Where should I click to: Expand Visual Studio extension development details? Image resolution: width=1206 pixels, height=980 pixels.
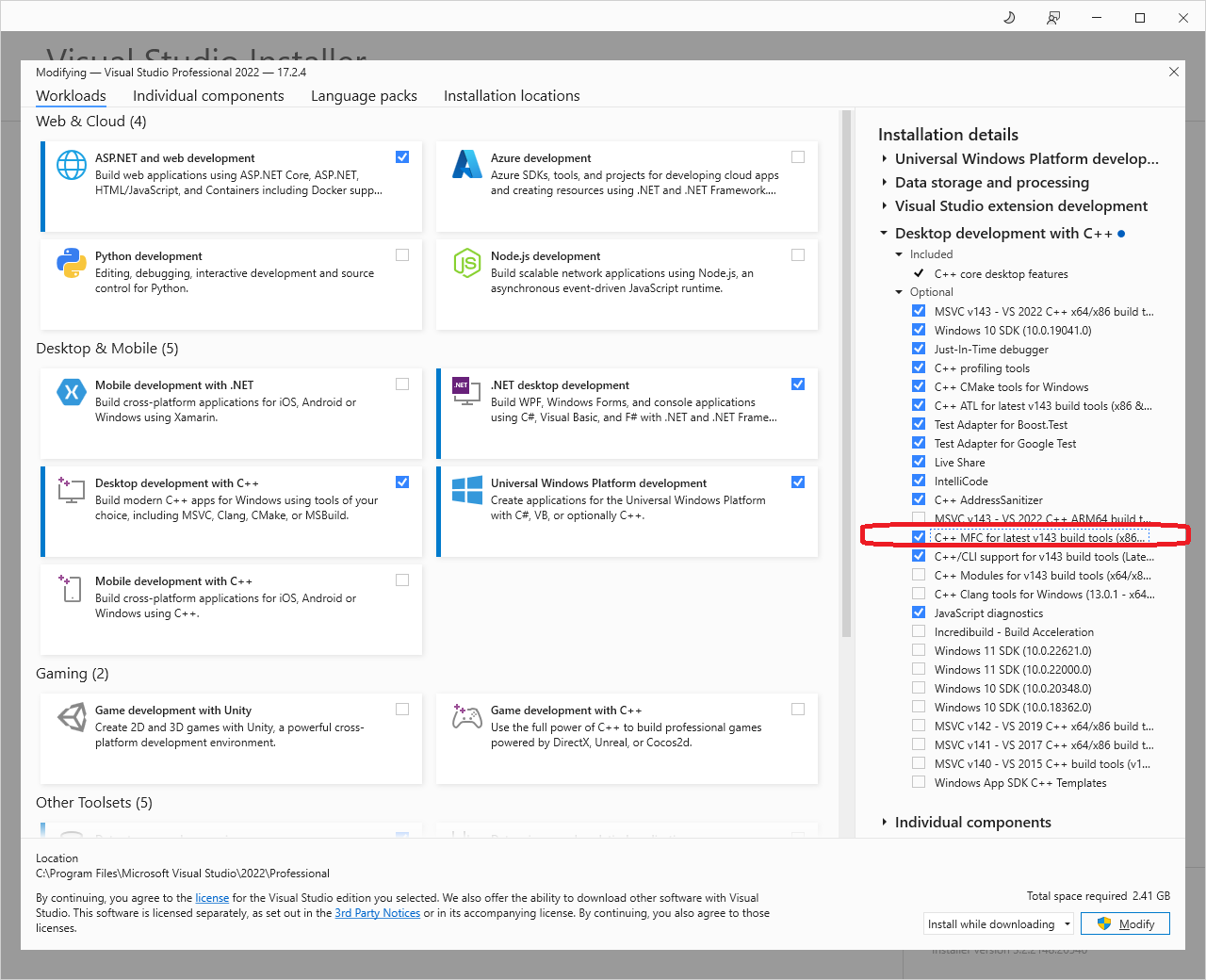point(884,205)
